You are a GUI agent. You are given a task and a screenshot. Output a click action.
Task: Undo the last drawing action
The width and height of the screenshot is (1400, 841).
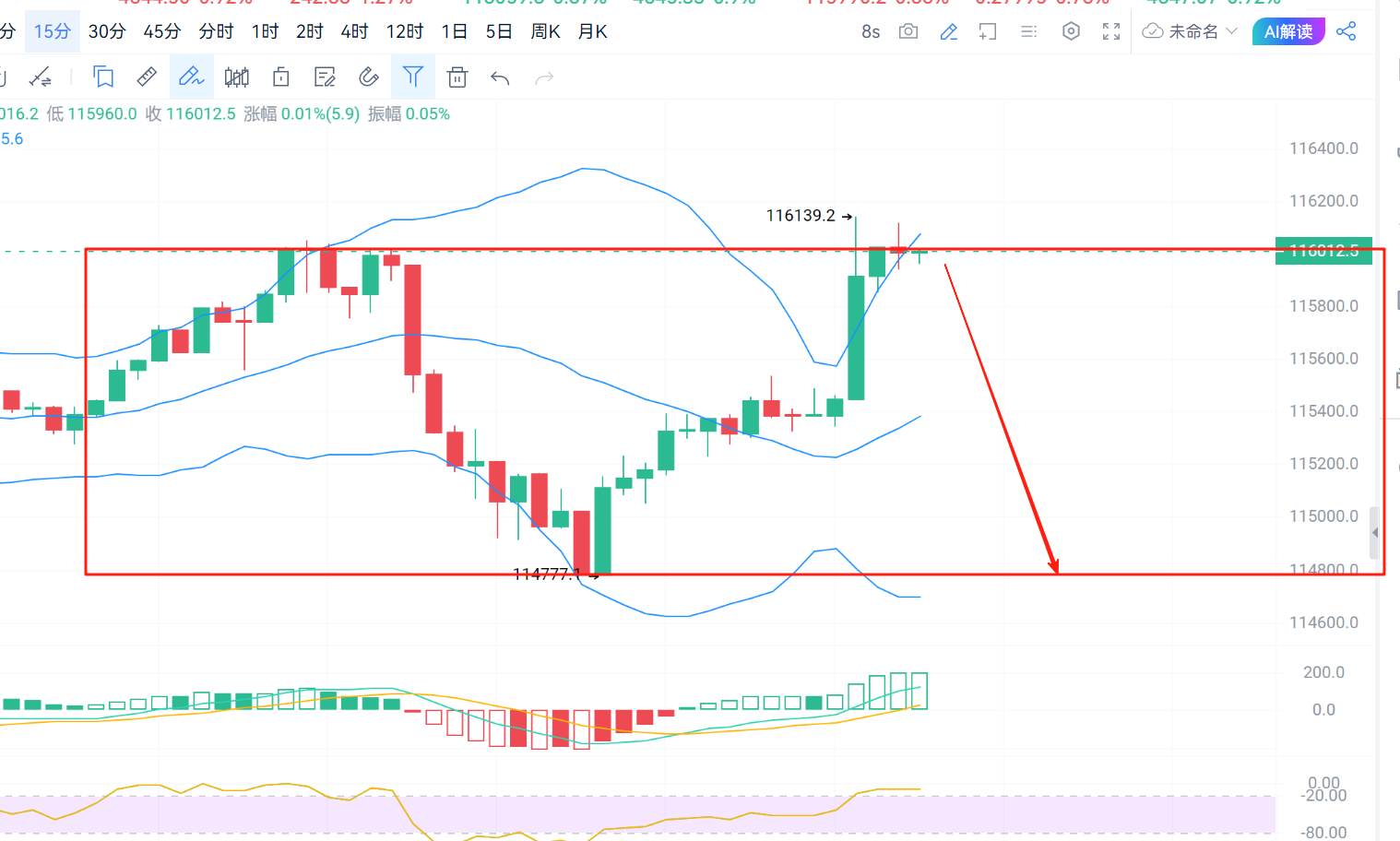501,78
